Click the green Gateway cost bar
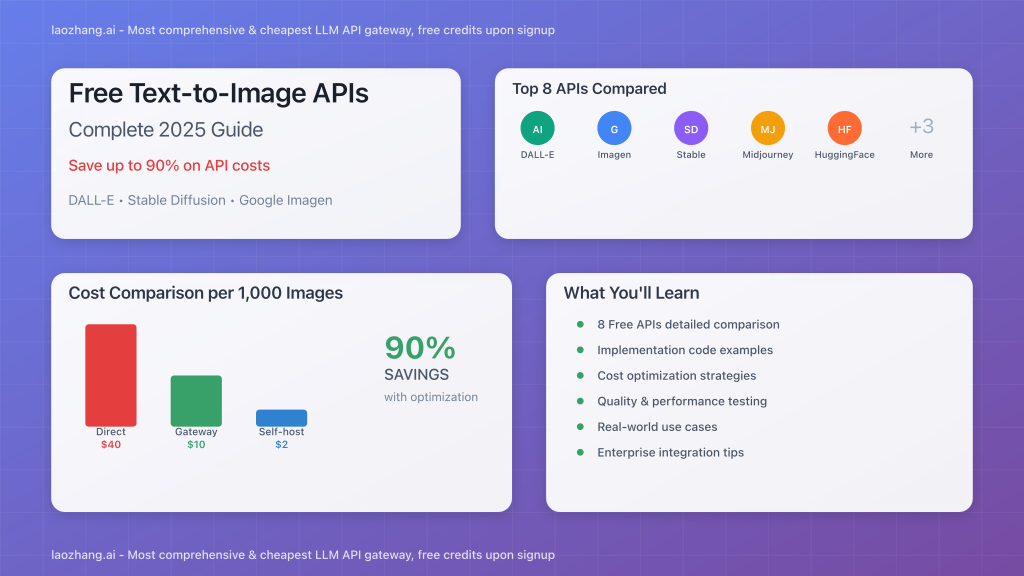Image resolution: width=1024 pixels, height=576 pixels. (196, 400)
